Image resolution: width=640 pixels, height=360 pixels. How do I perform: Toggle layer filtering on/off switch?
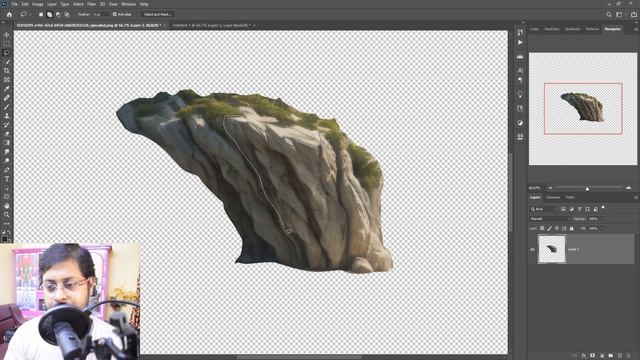point(603,208)
